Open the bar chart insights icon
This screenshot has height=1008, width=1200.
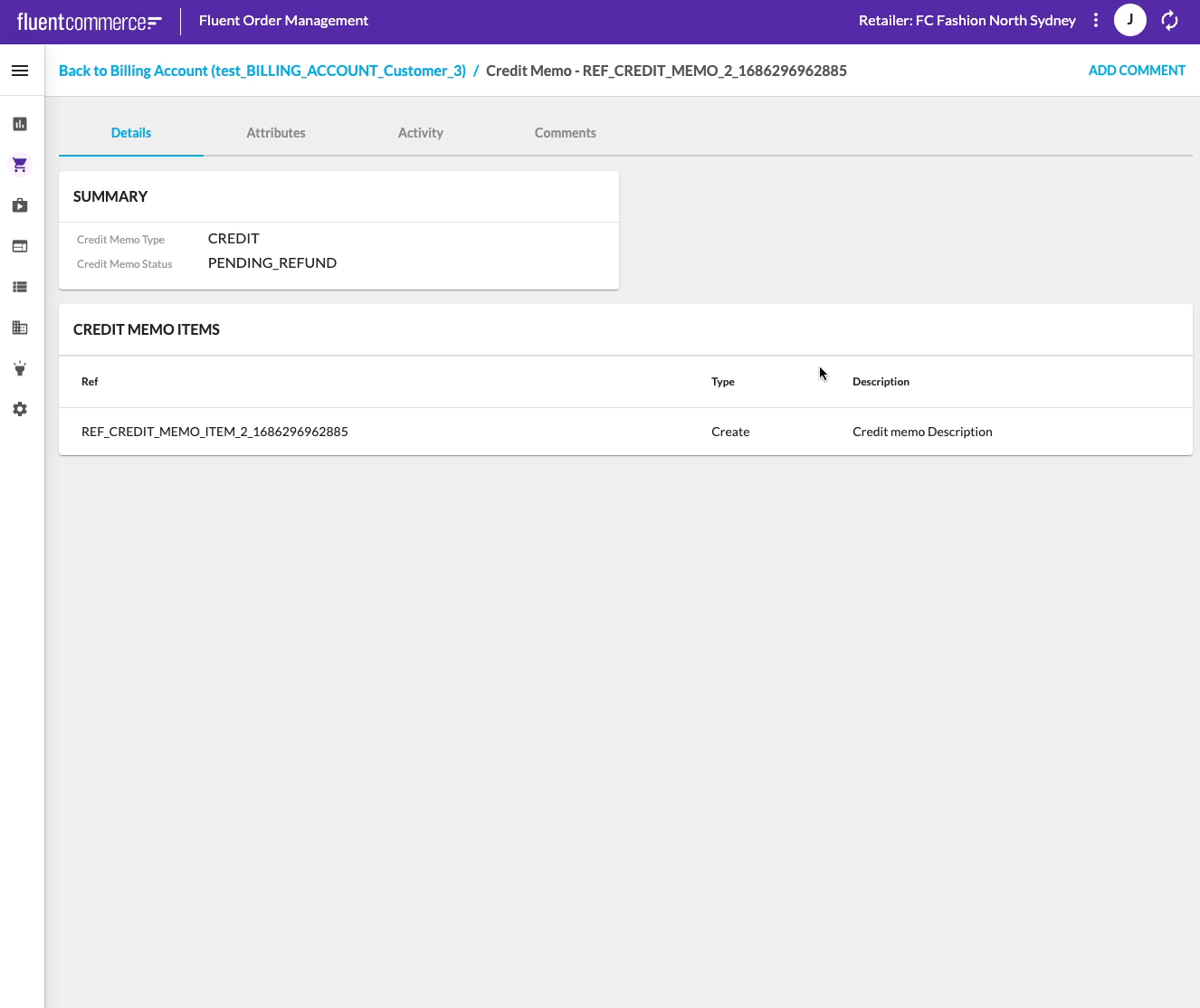pos(20,124)
